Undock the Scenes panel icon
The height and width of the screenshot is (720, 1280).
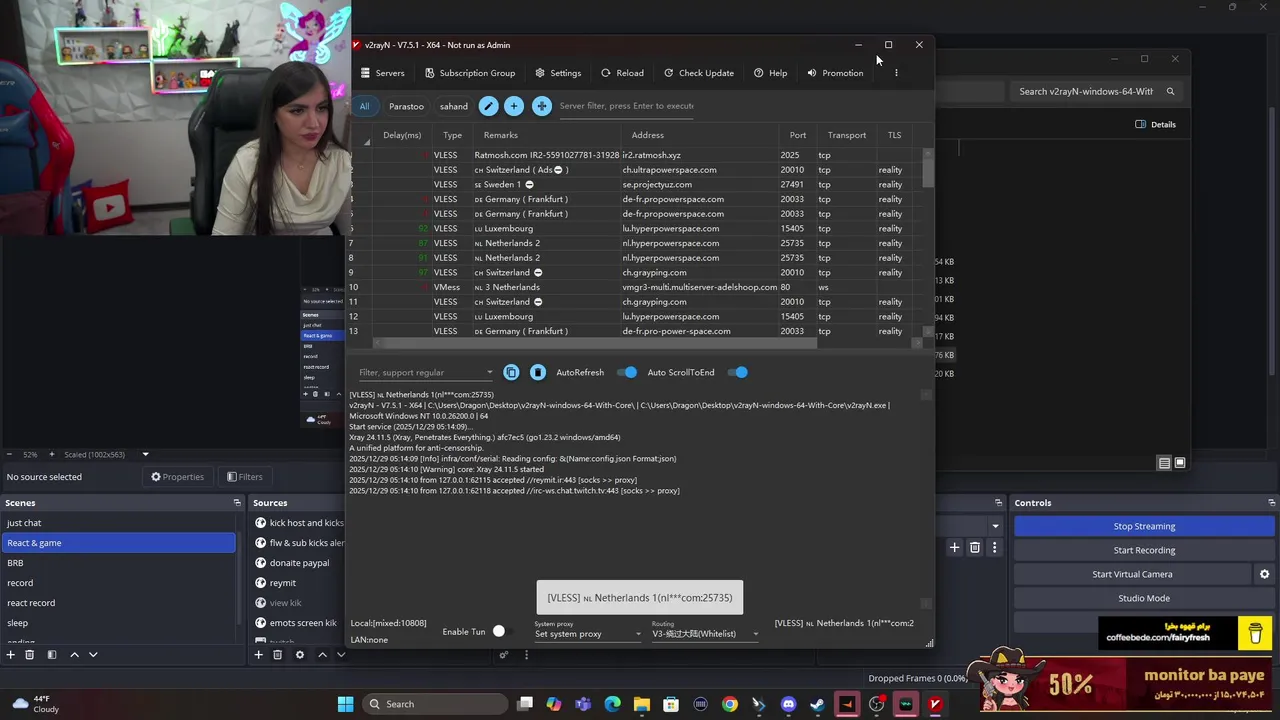[x=237, y=503]
